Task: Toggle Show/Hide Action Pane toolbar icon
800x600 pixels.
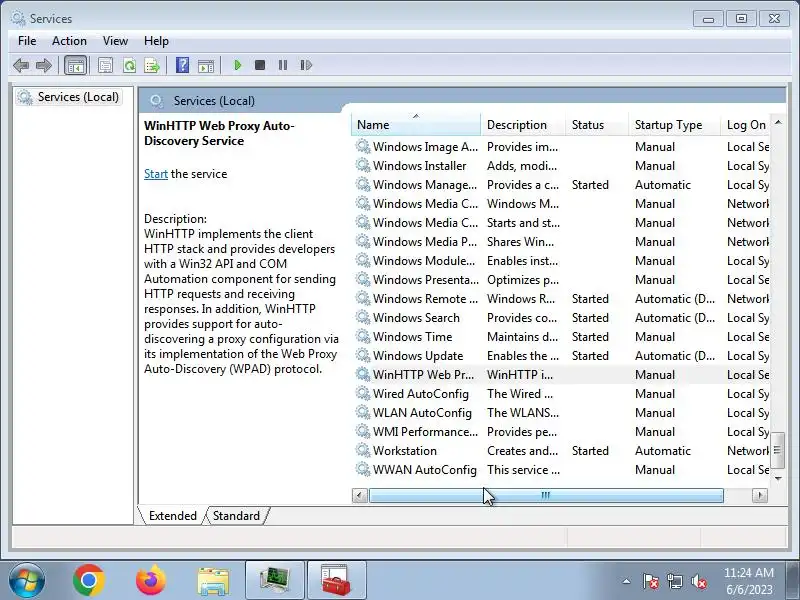Action: tap(206, 65)
